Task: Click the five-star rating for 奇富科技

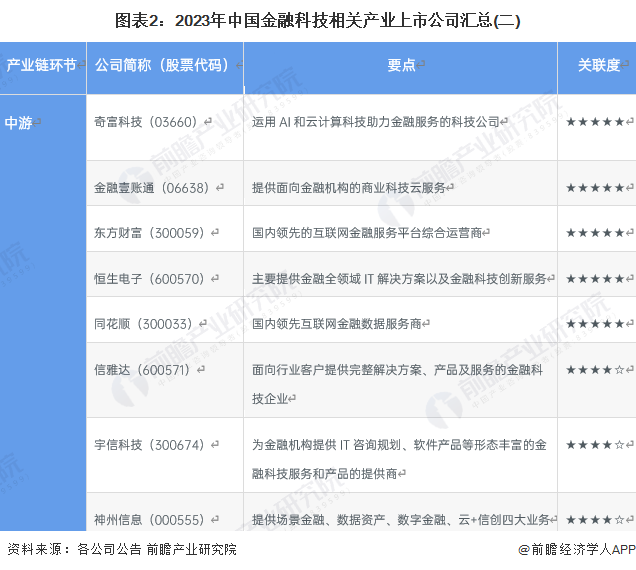Action: click(596, 122)
